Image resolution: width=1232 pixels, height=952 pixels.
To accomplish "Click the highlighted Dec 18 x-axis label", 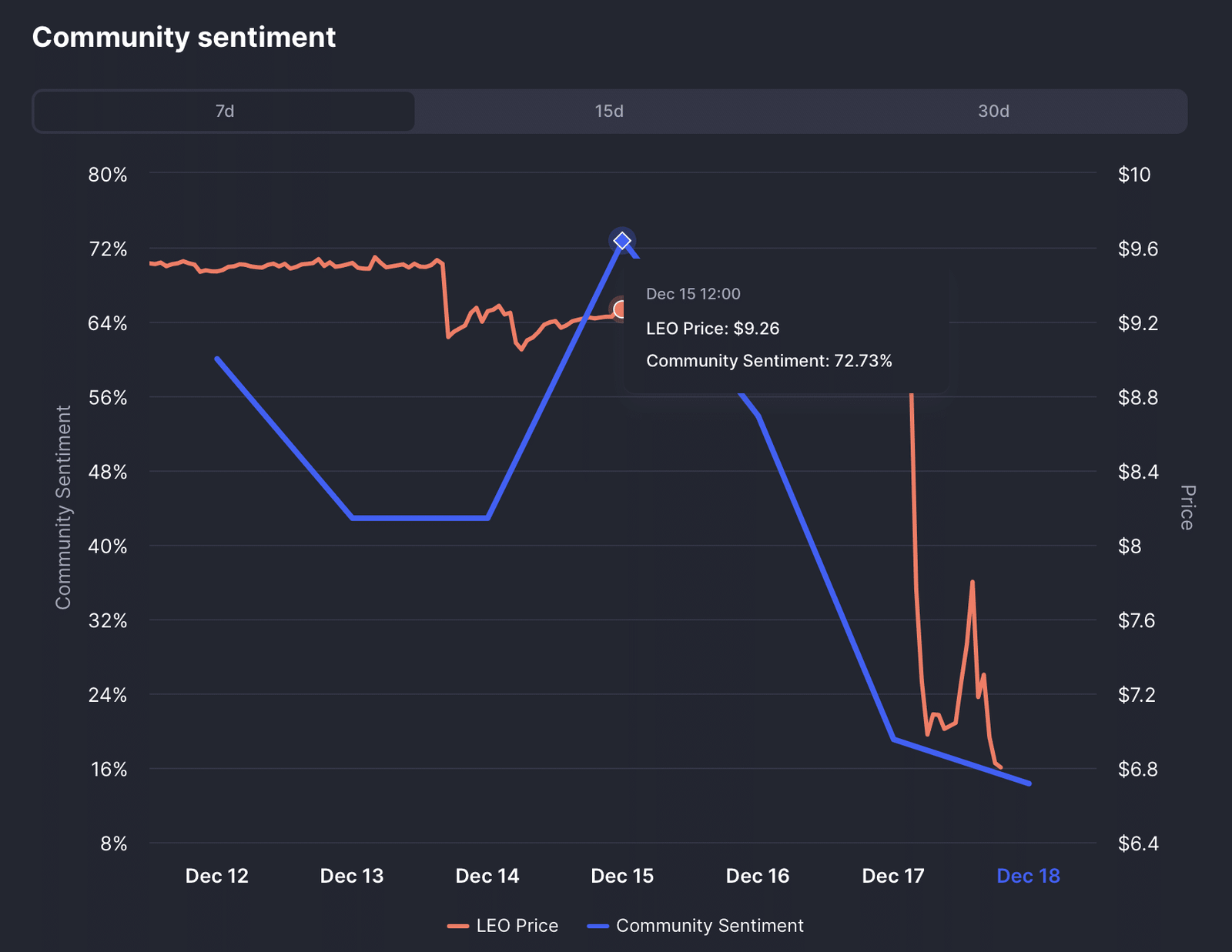I will point(1028,876).
